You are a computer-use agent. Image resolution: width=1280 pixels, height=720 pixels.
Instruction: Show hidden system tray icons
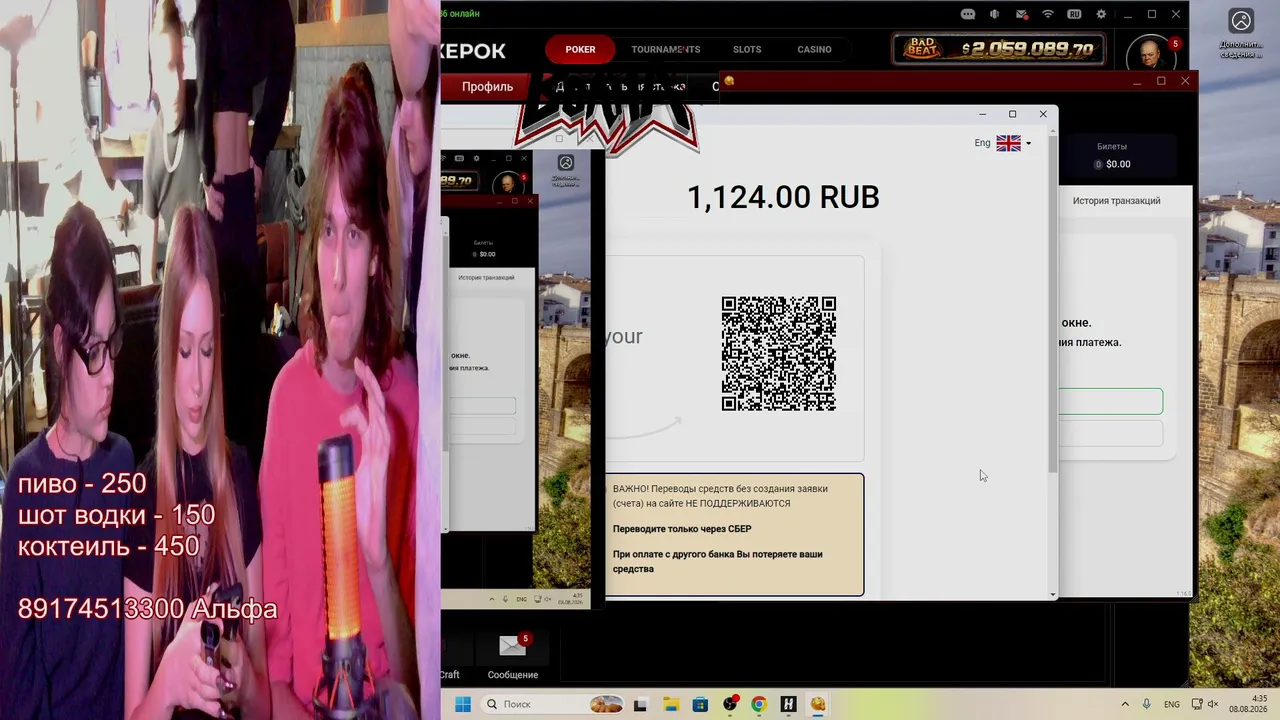pos(1125,705)
